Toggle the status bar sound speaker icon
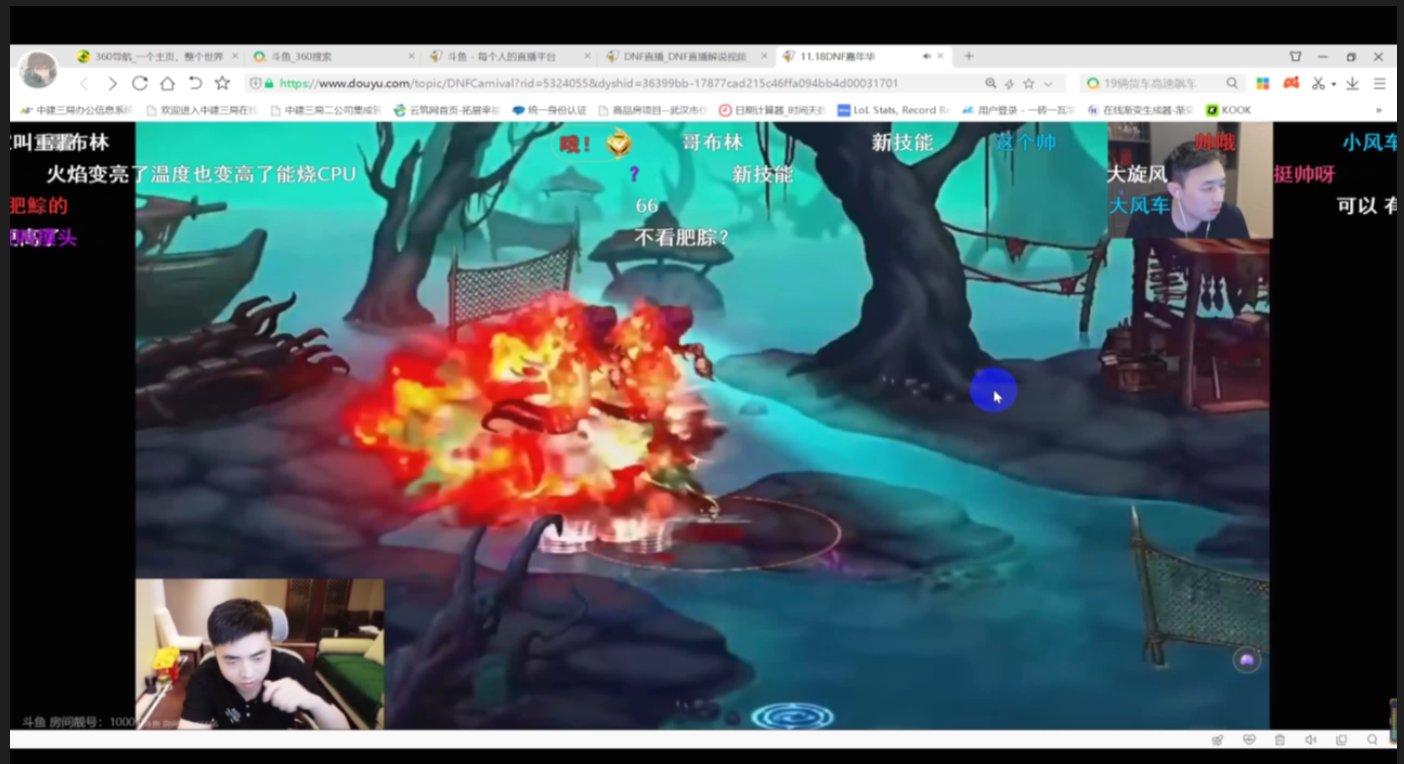Viewport: 1404px width, 764px height. click(1310, 740)
